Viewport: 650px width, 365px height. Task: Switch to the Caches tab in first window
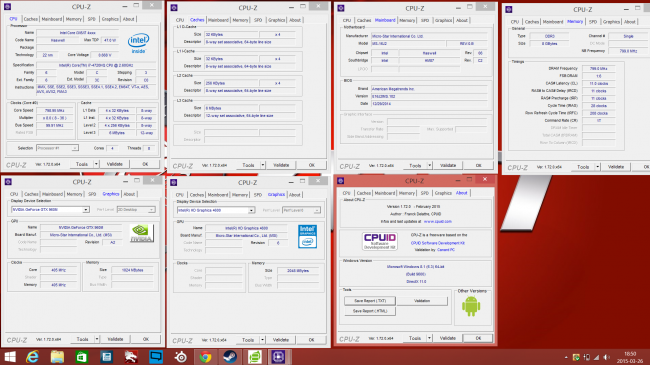(30, 19)
